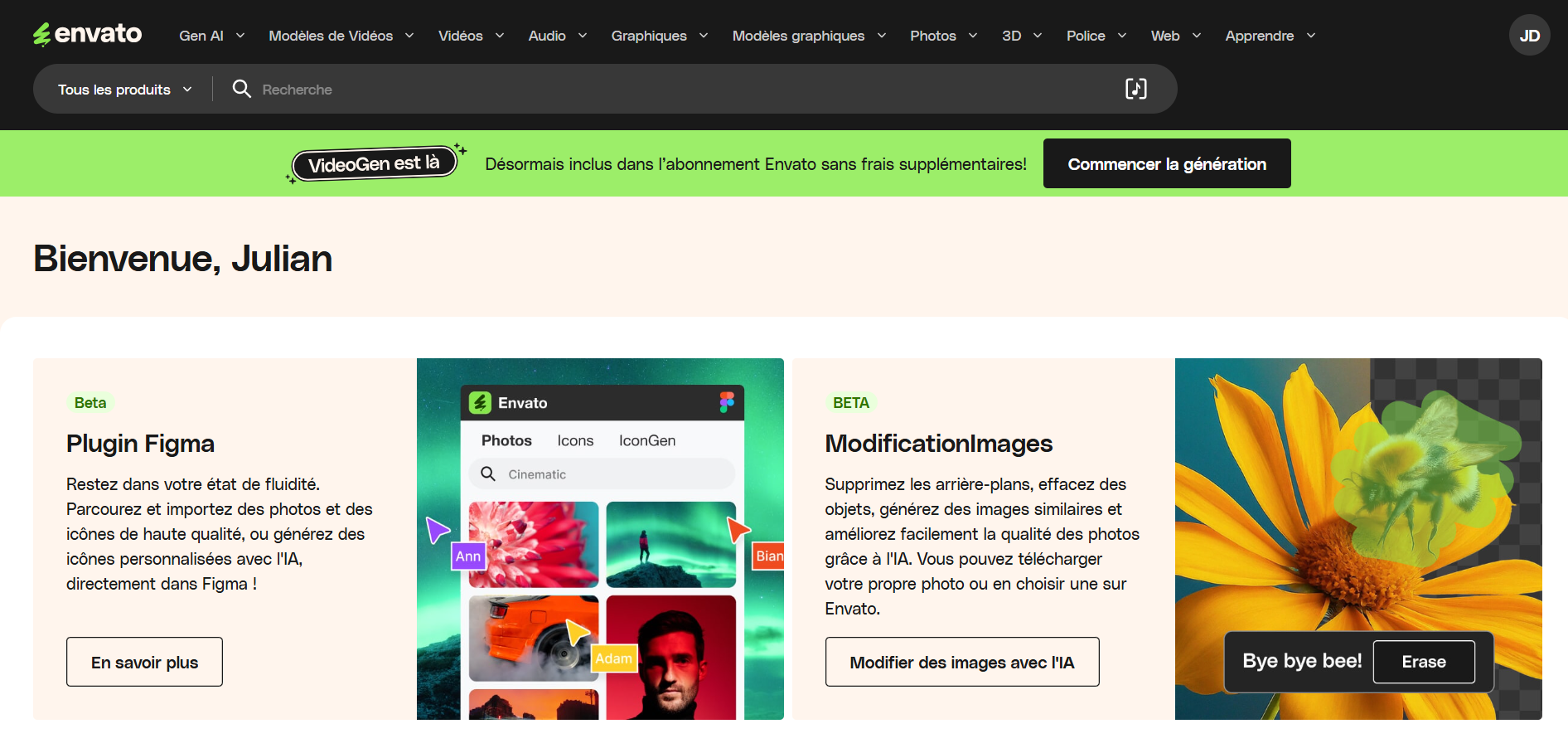Open the Modèles de Vidéos dropdown

pos(341,36)
